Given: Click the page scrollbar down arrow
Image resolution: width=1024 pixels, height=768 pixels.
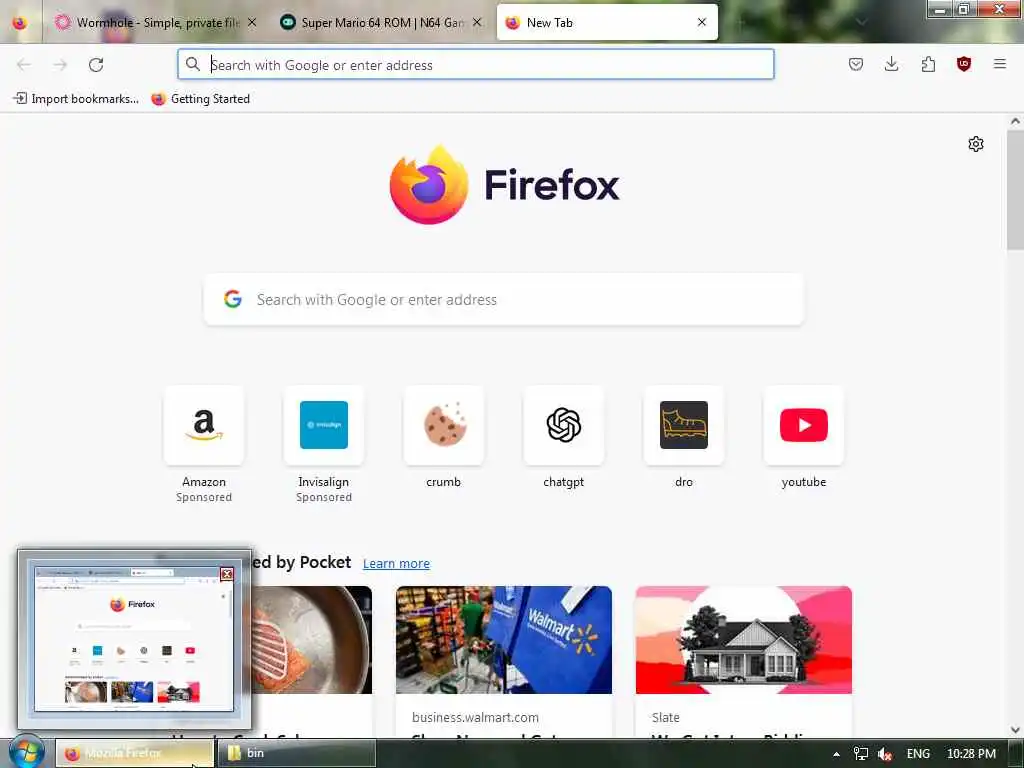Looking at the screenshot, I should 1015,730.
